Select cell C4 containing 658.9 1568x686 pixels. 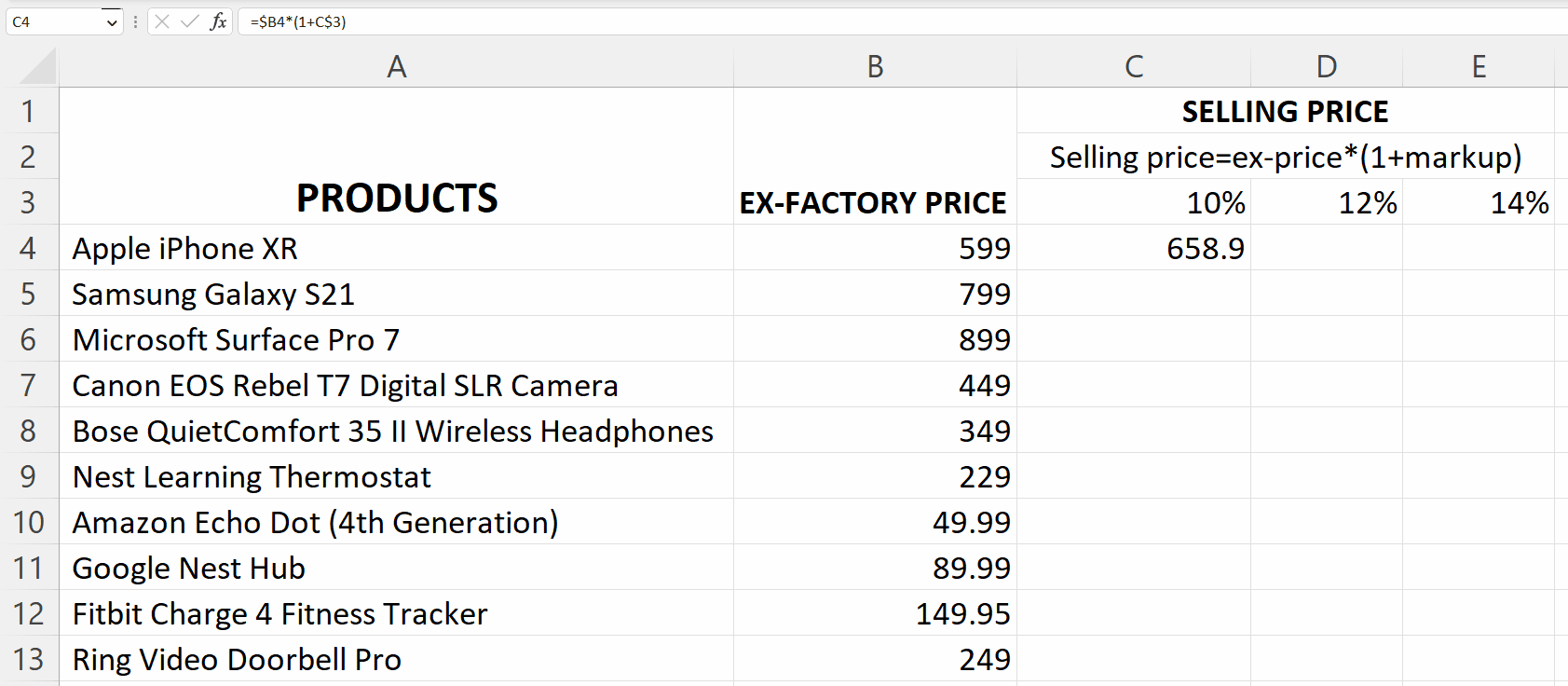(1133, 249)
